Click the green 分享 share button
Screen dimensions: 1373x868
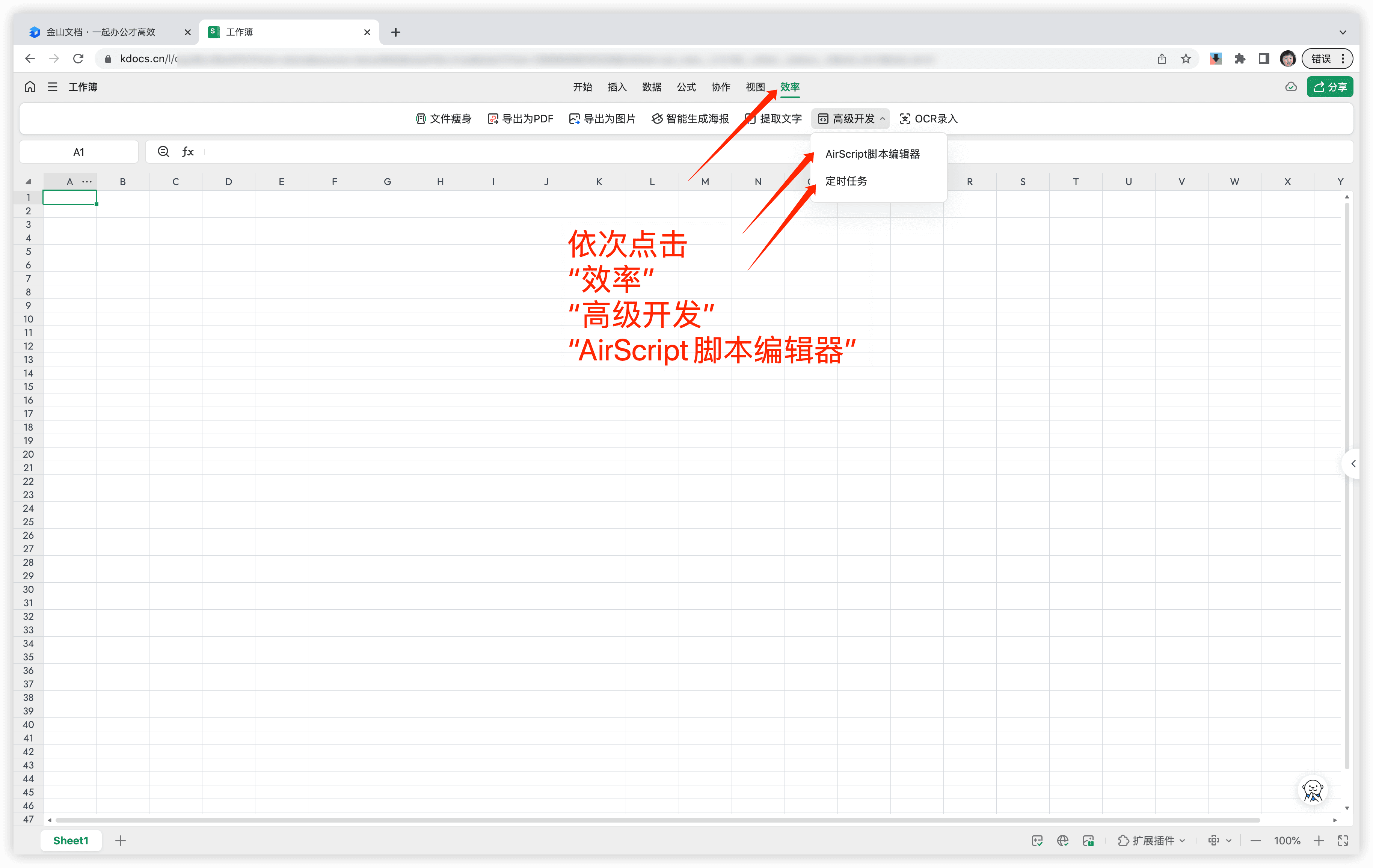tap(1330, 87)
